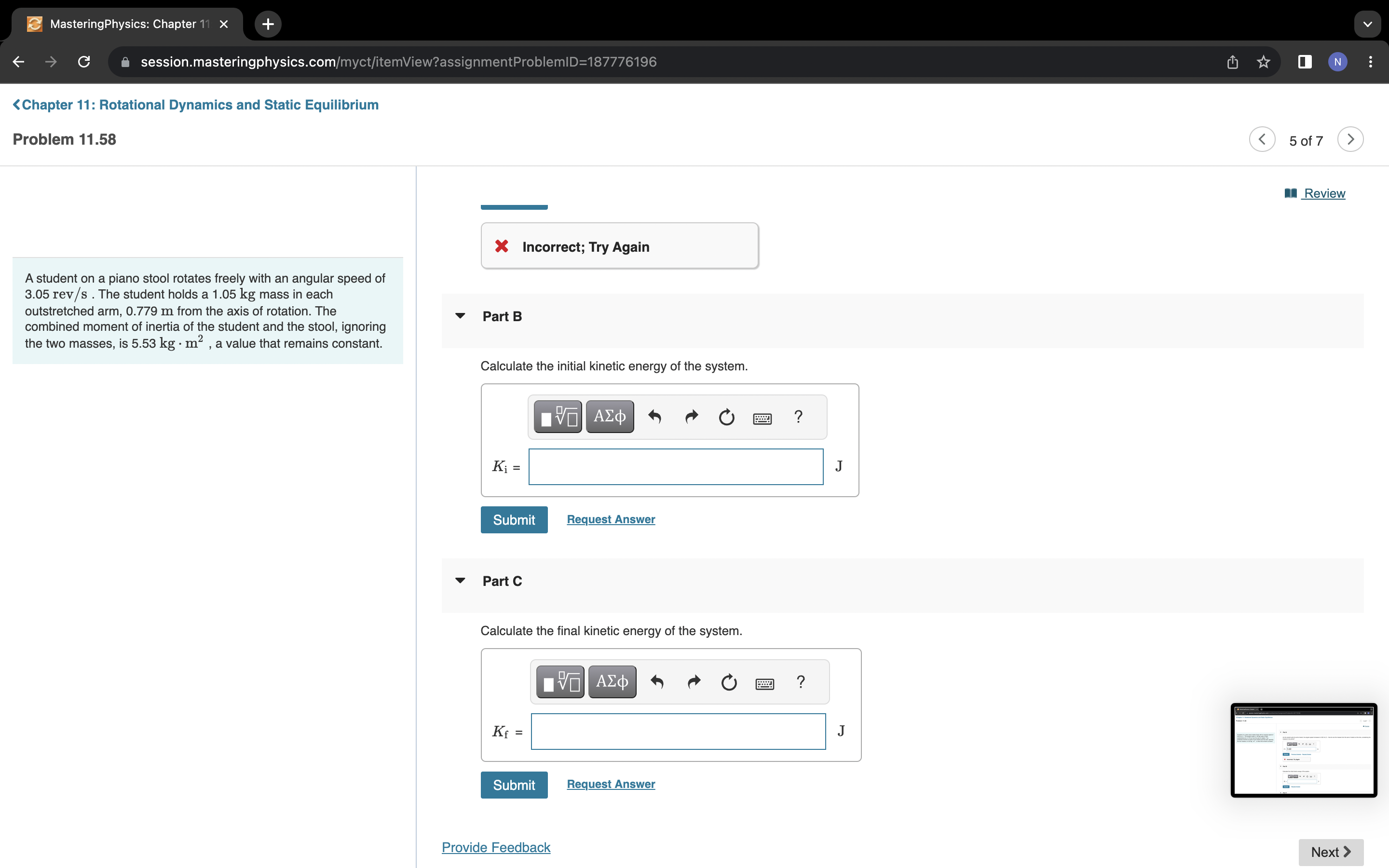1389x868 pixels.
Task: Open keyboard shortcuts icon in Part C toolbar
Action: click(764, 683)
